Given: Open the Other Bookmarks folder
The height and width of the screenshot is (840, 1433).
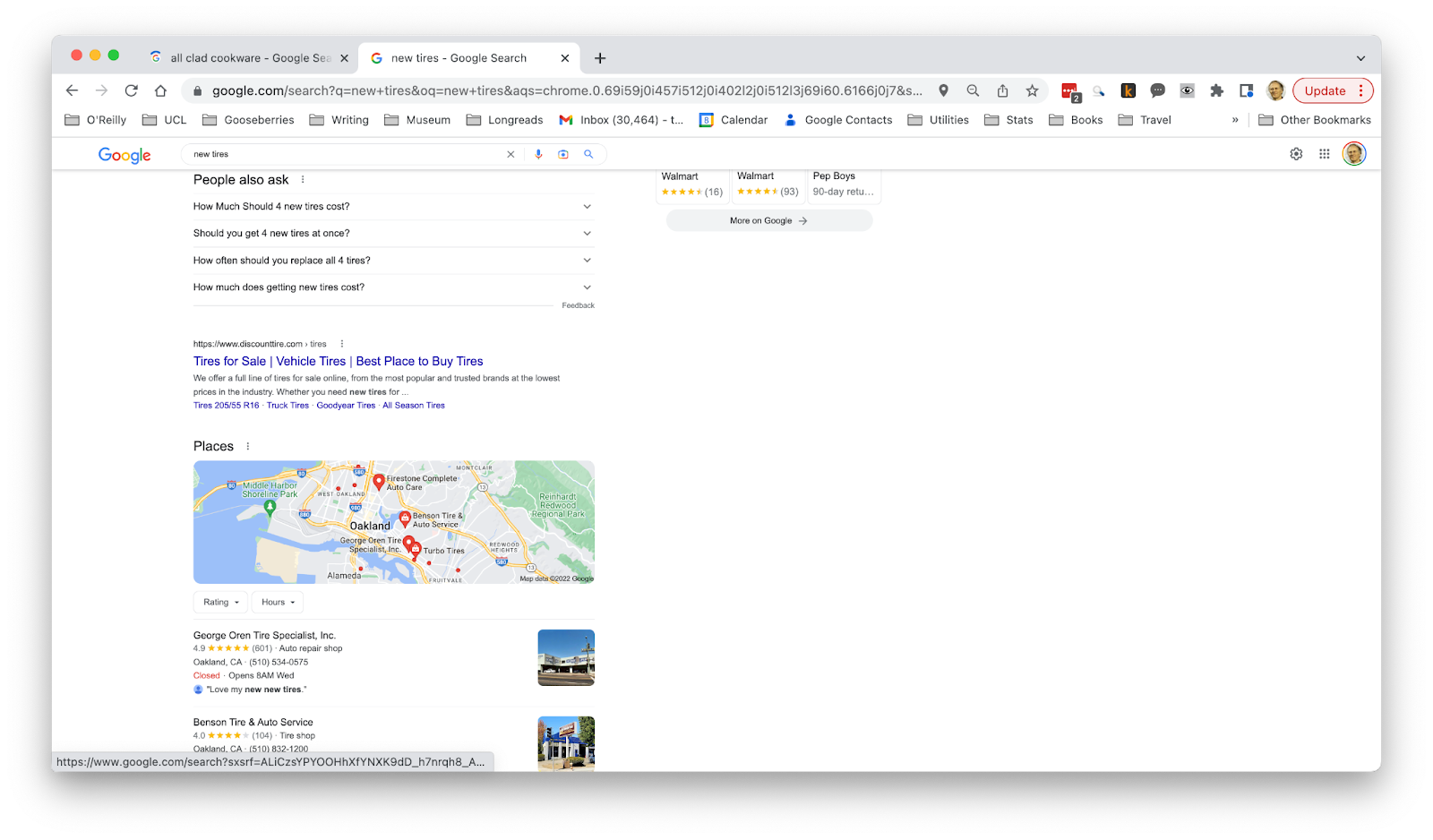Looking at the screenshot, I should 1315,120.
